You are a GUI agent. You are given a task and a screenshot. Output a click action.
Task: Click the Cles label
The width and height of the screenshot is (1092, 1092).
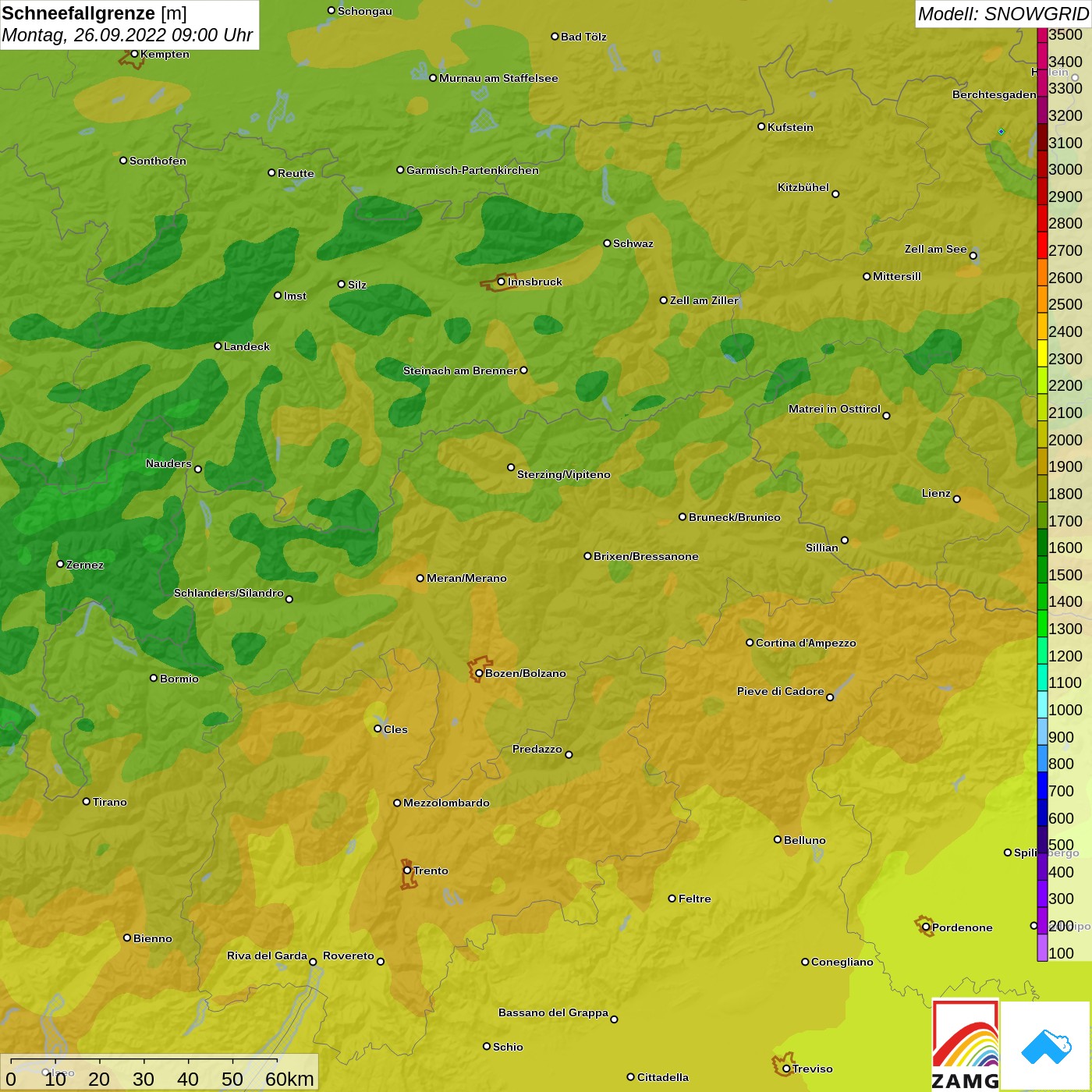pos(395,729)
